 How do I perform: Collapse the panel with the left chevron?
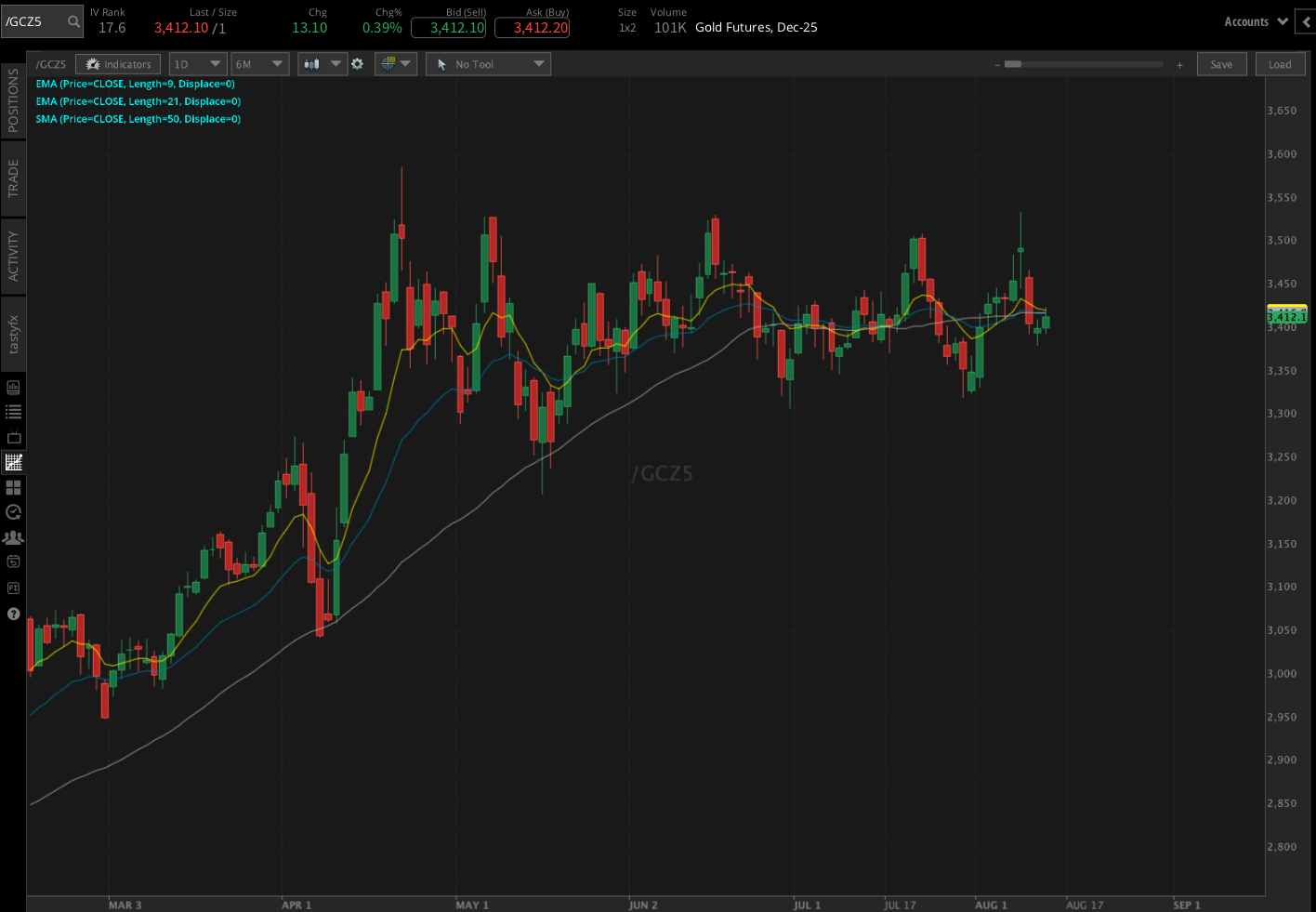[1306, 21]
